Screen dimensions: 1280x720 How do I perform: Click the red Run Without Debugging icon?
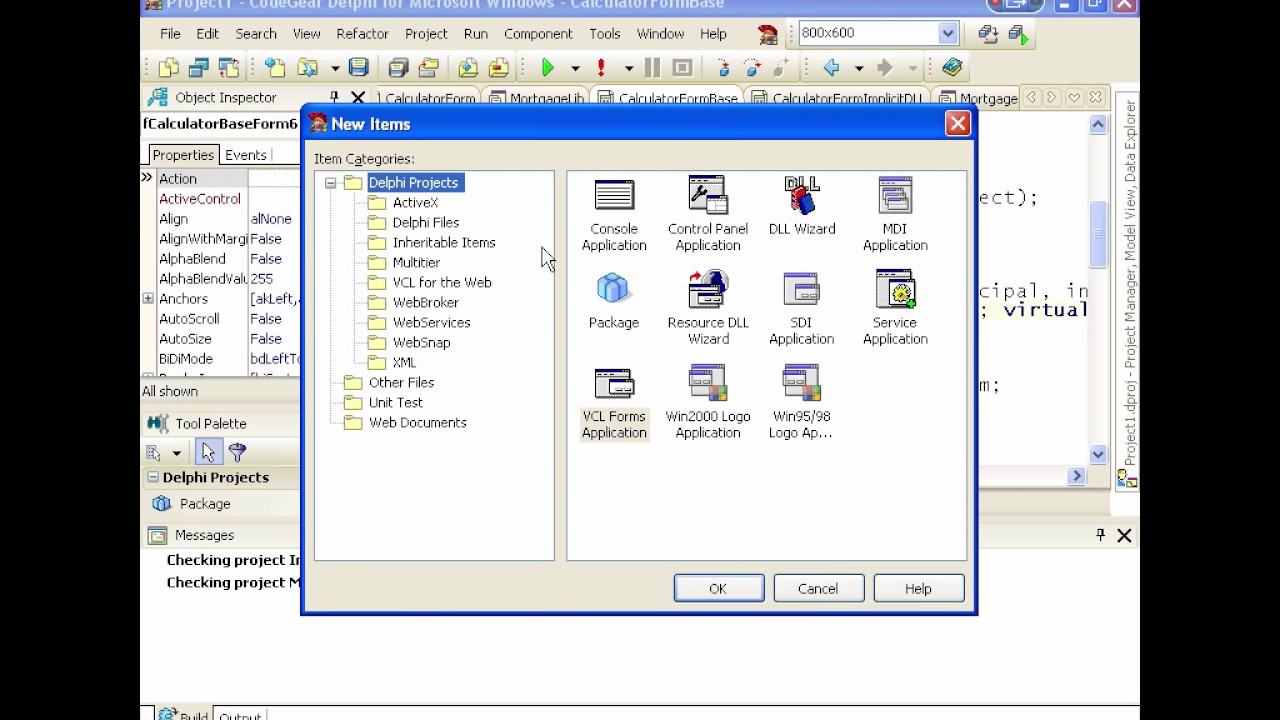(601, 68)
